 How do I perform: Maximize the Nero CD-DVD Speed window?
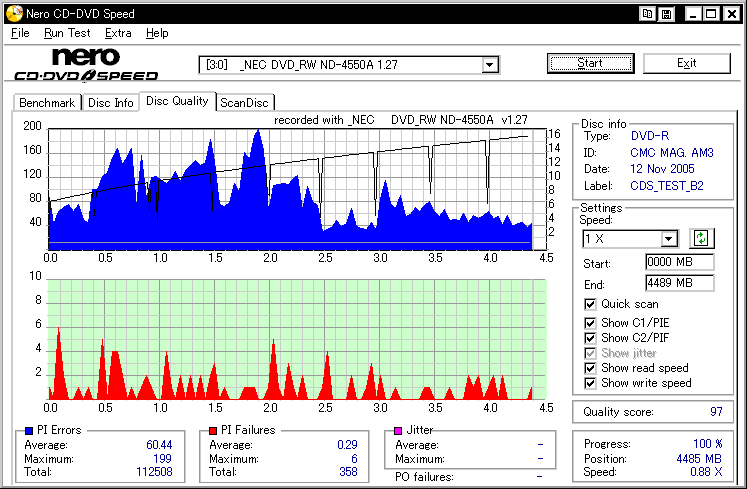[711, 14]
